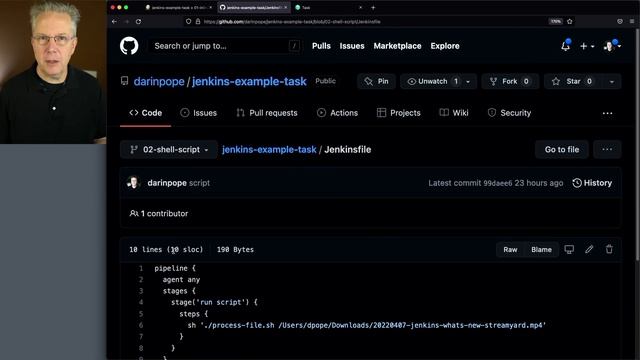Open the Security tab

(x=509, y=113)
